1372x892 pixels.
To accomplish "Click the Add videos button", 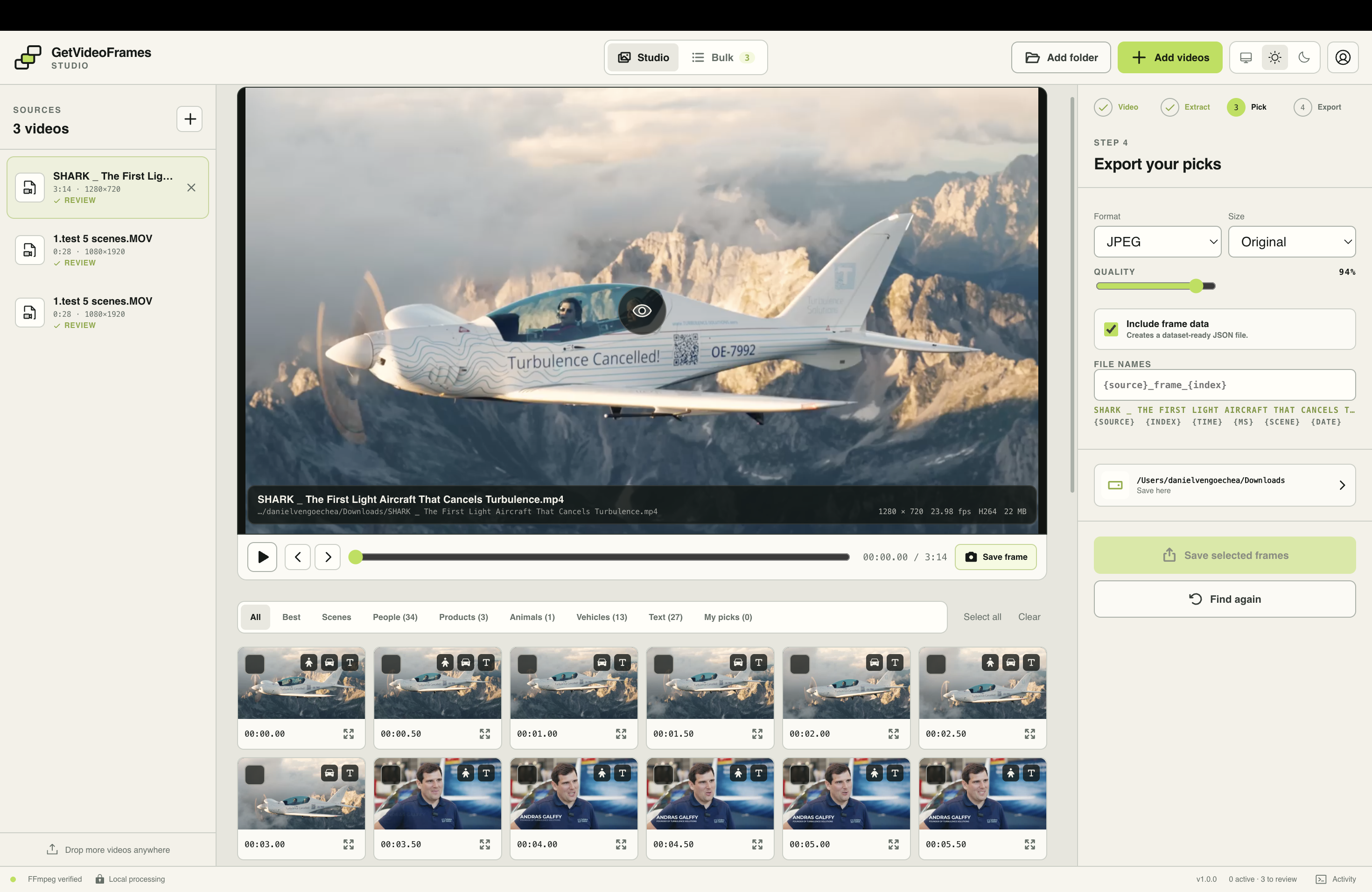I will [x=1169, y=58].
